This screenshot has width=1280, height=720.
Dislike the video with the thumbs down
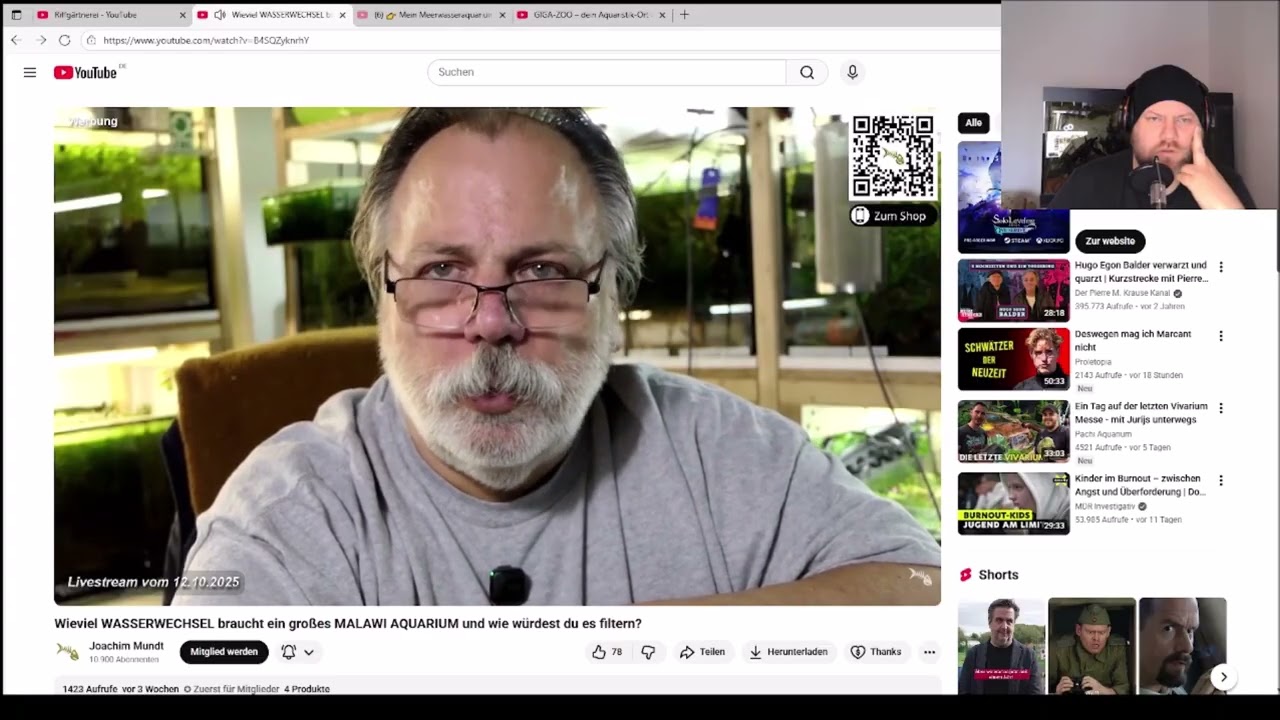[x=648, y=652]
